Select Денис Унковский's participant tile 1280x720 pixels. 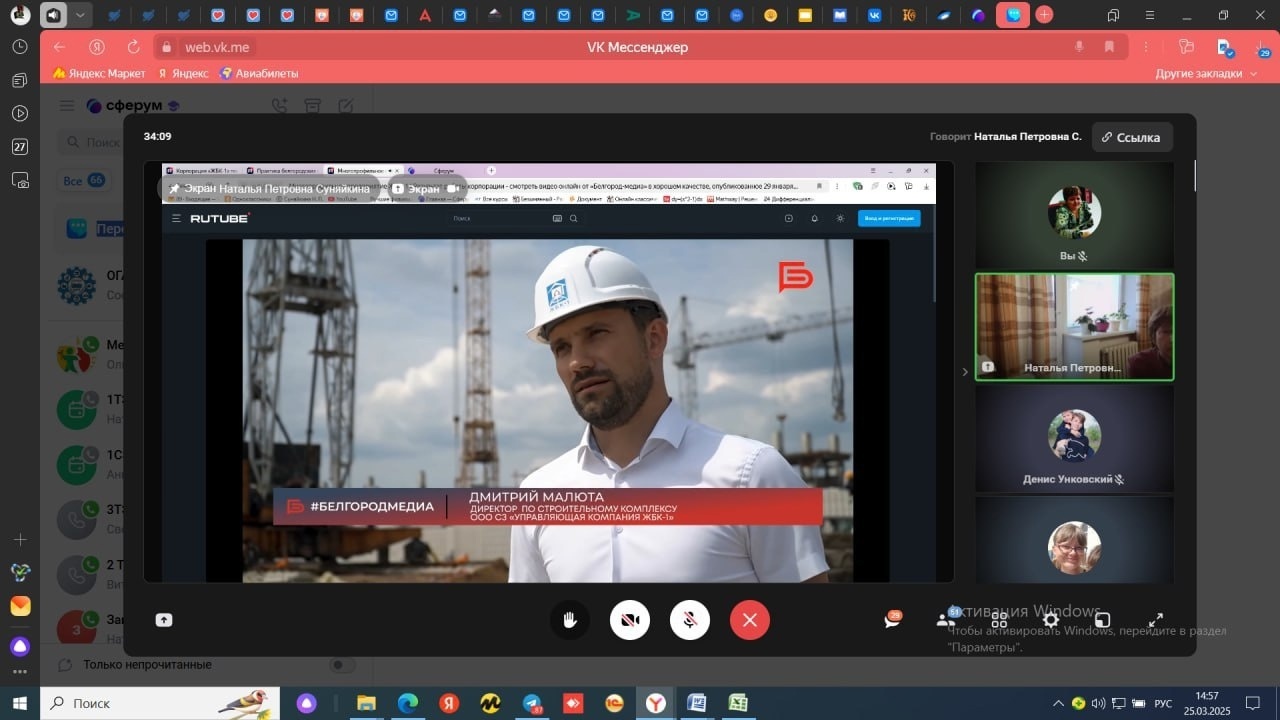coord(1074,438)
